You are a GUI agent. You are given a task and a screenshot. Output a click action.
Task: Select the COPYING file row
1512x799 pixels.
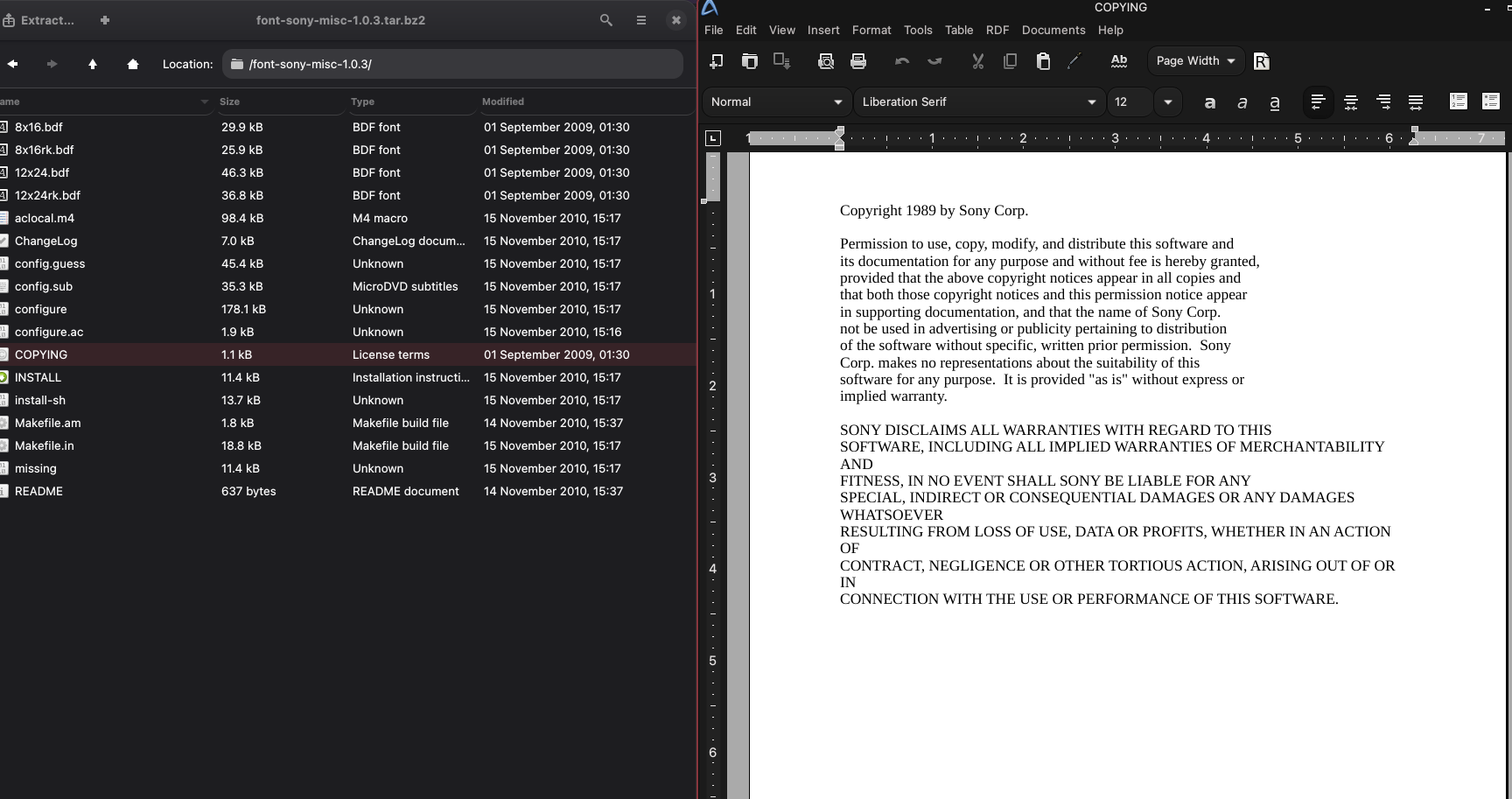[x=348, y=354]
